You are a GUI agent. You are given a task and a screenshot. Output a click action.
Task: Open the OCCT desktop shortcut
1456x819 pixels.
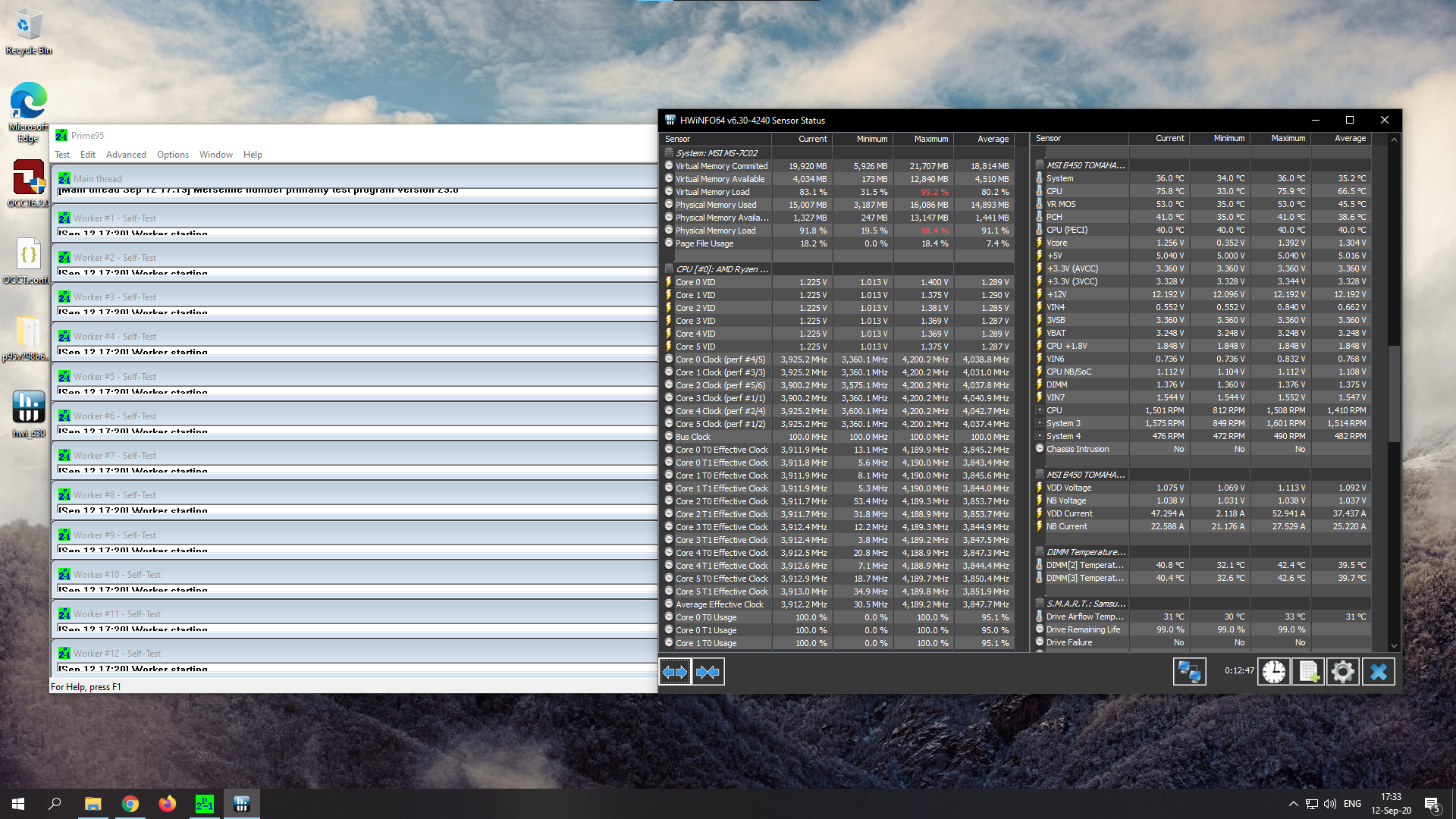click(x=29, y=184)
